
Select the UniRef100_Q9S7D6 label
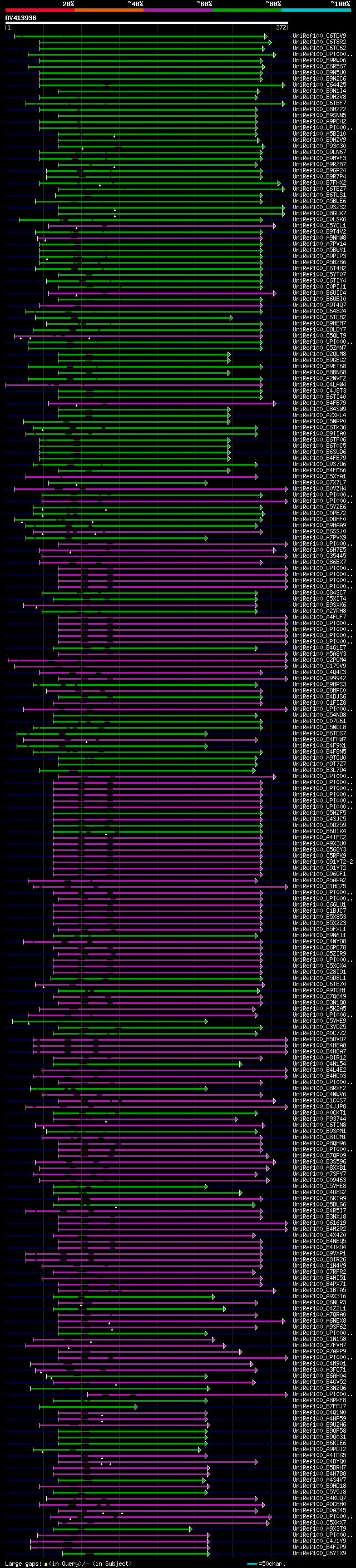[x=319, y=464]
